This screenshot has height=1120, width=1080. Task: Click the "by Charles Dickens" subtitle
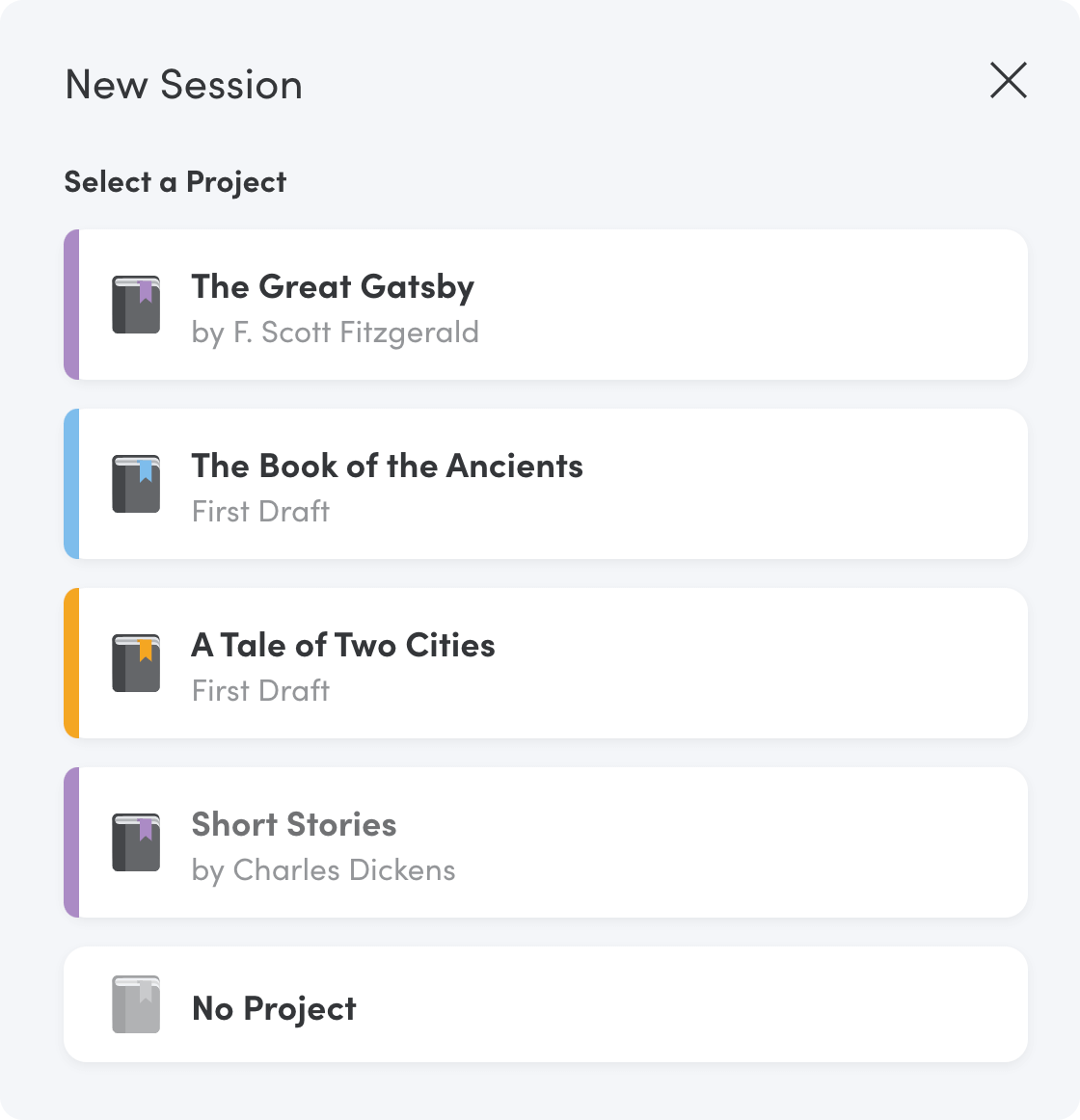[324, 870]
